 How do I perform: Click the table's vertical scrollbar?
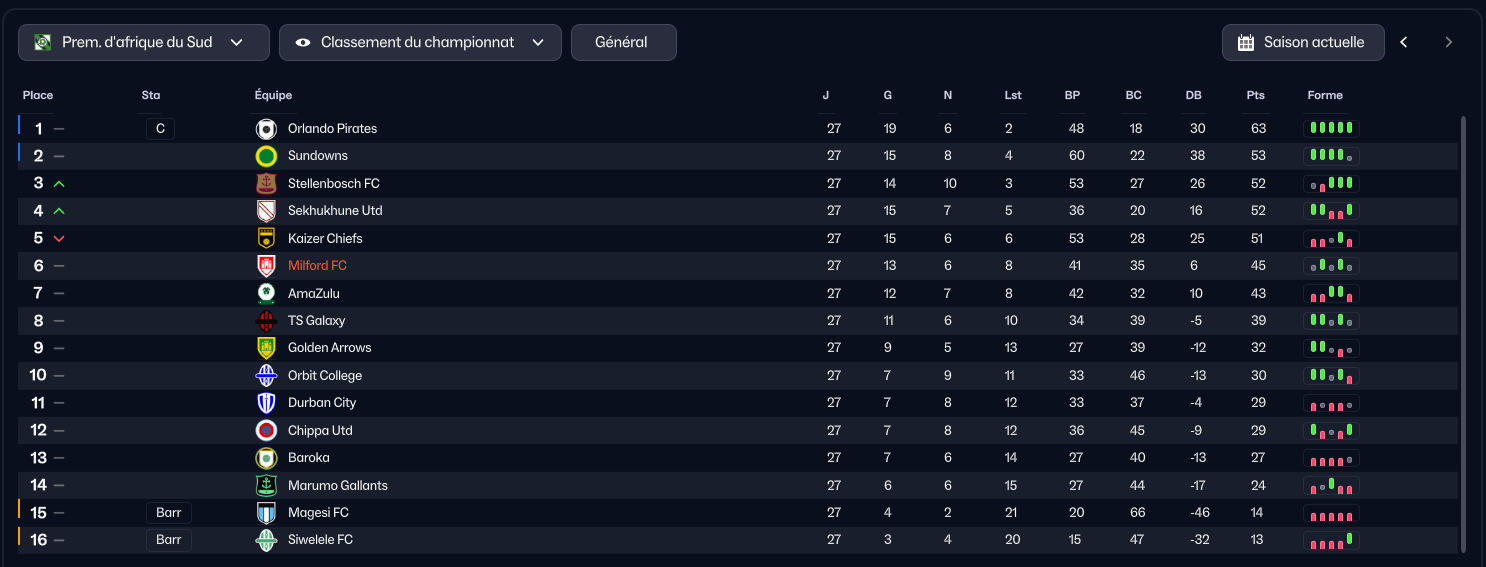tap(1464, 335)
